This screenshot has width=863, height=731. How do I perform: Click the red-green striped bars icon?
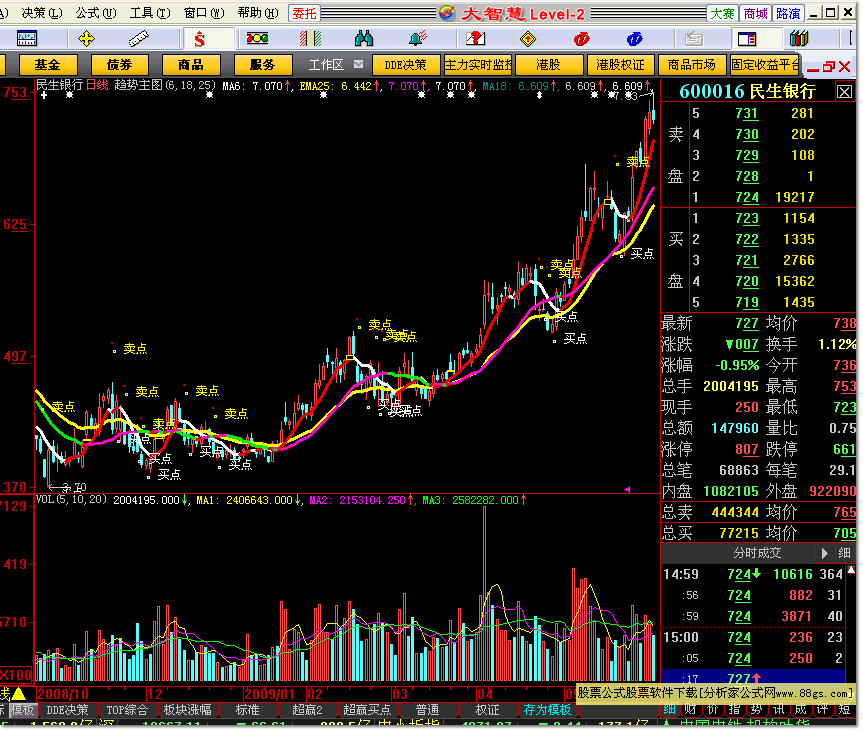coord(310,39)
